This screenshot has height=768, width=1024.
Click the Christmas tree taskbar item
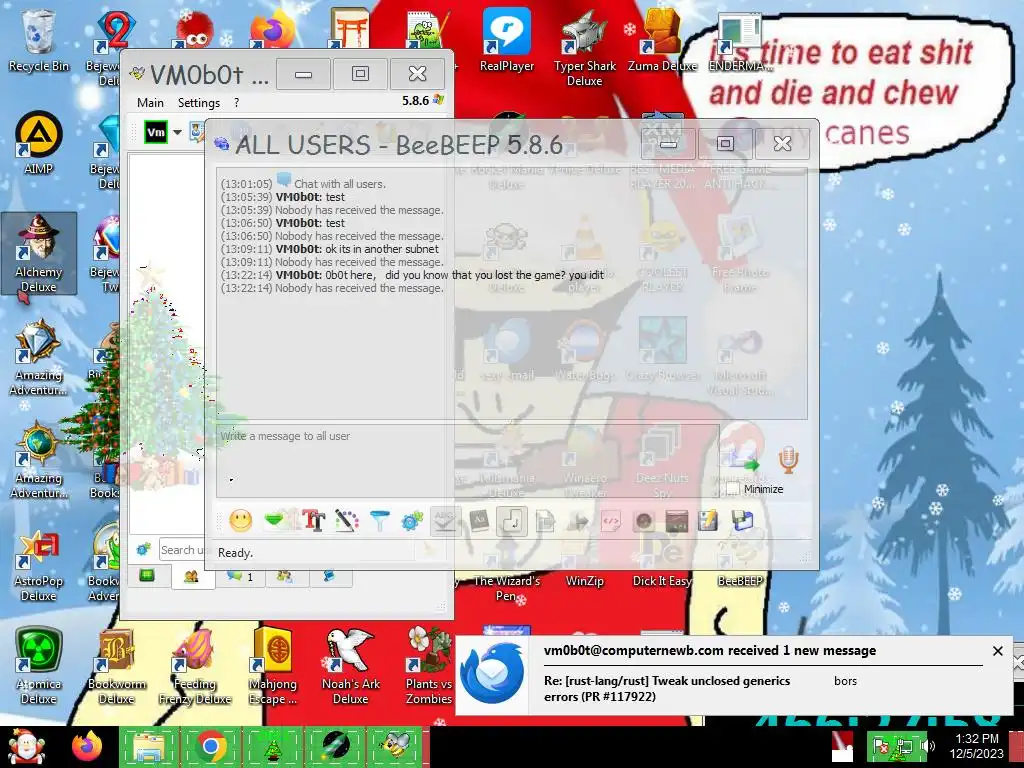click(272, 747)
